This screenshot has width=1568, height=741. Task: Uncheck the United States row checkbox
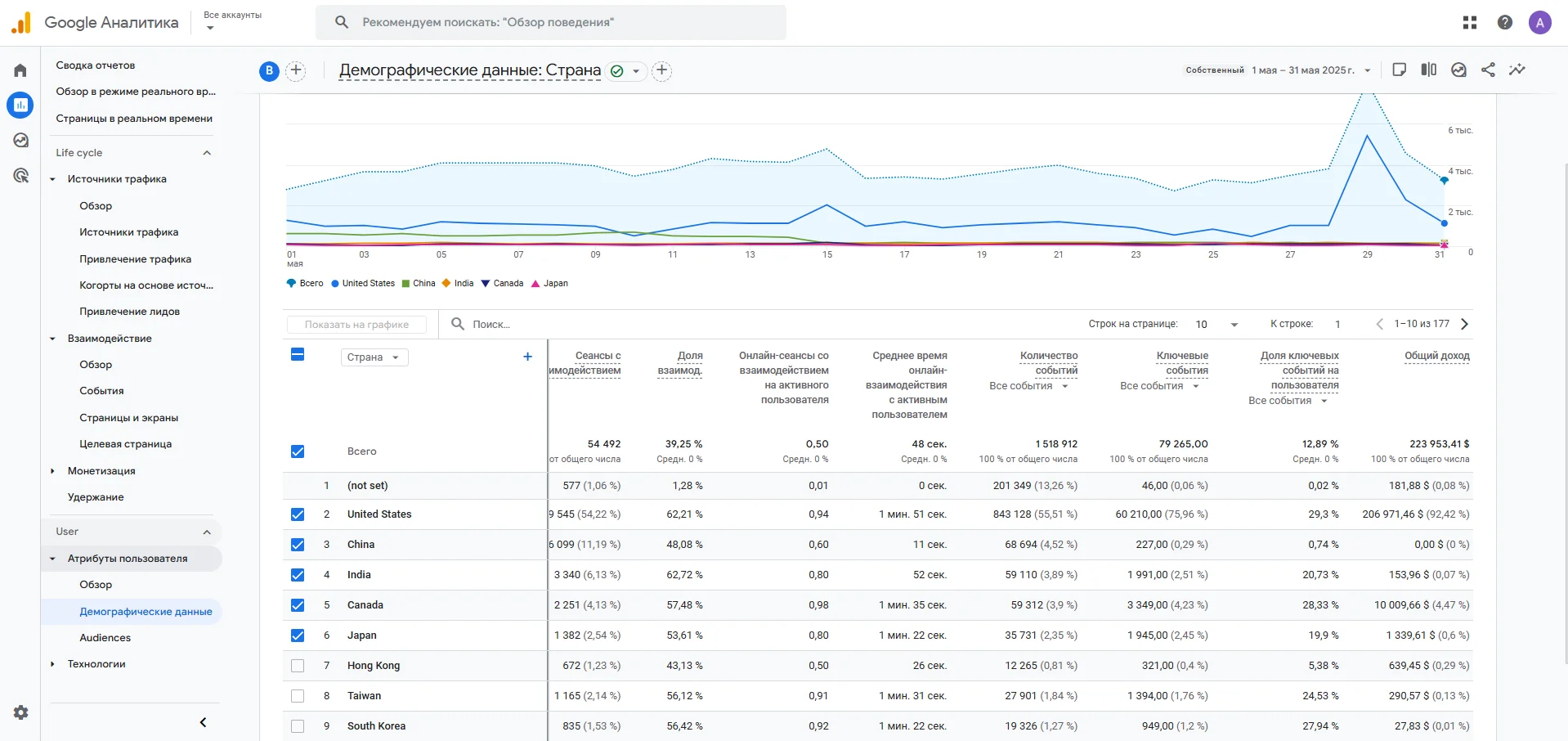point(298,514)
